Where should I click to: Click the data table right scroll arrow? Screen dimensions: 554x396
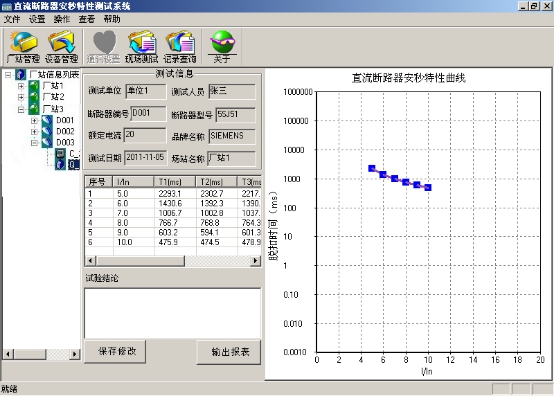click(255, 261)
